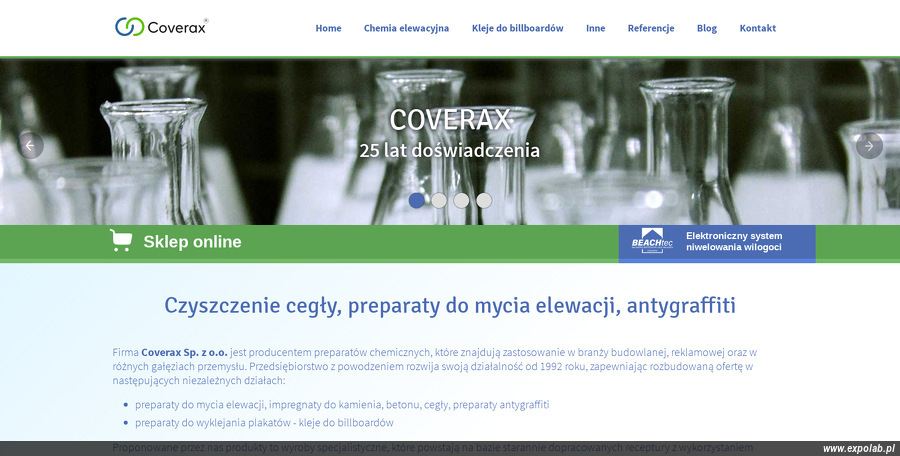Click the bold 'Coverax Sp. z o.o.' text
Viewport: 900px width, 456px height.
(x=184, y=352)
